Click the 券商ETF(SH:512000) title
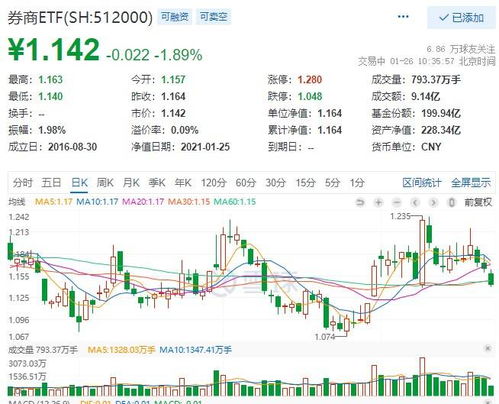The height and width of the screenshot is (404, 499). click(x=80, y=17)
